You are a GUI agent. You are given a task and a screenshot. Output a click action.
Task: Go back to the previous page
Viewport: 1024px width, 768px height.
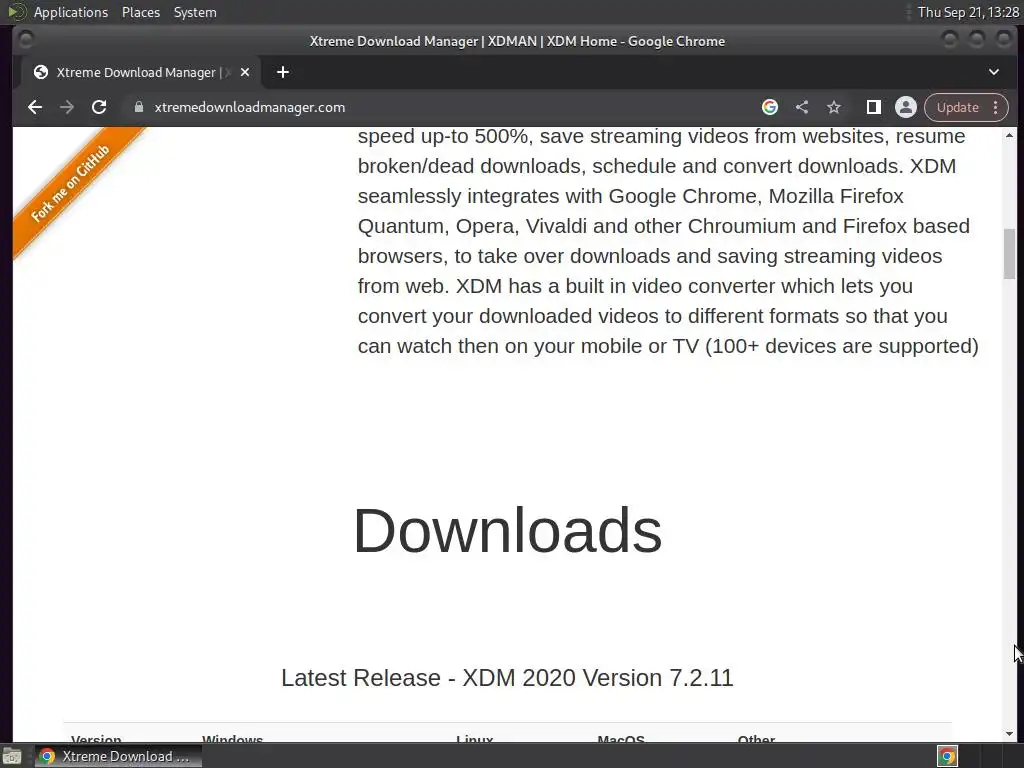[35, 107]
